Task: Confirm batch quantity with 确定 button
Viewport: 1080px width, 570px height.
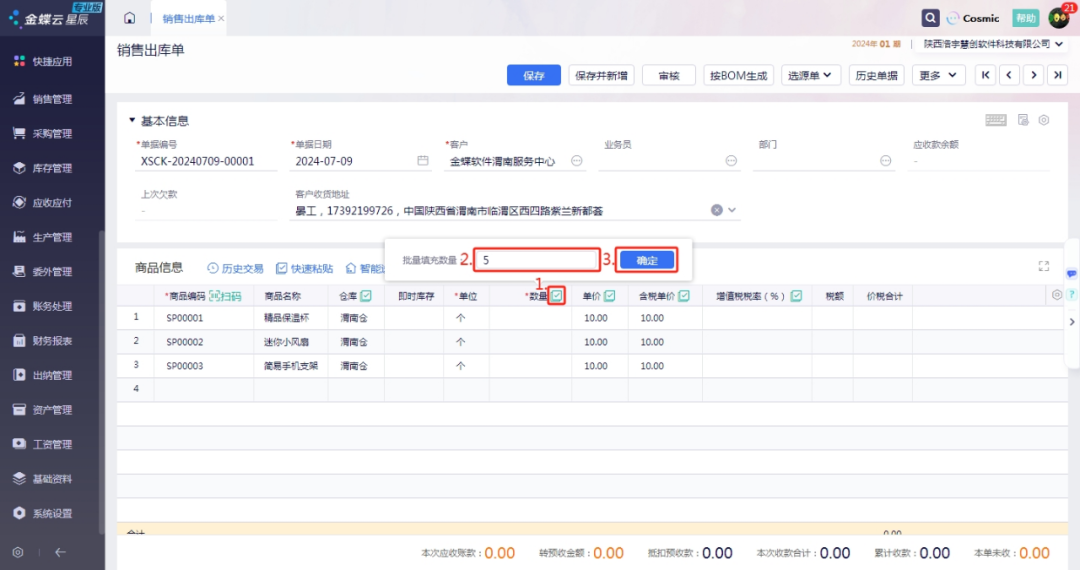Action: pyautogui.click(x=647, y=260)
